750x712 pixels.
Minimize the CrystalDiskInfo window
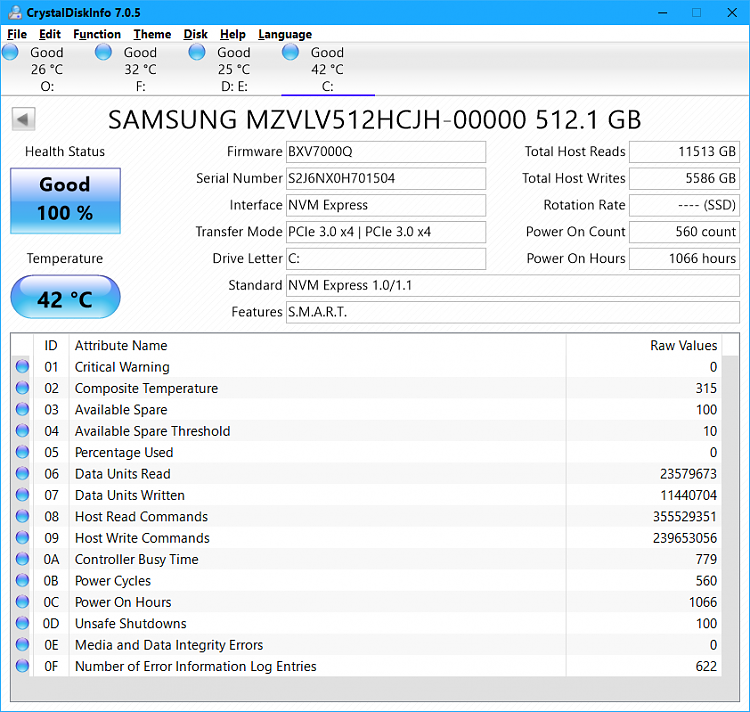(662, 12)
